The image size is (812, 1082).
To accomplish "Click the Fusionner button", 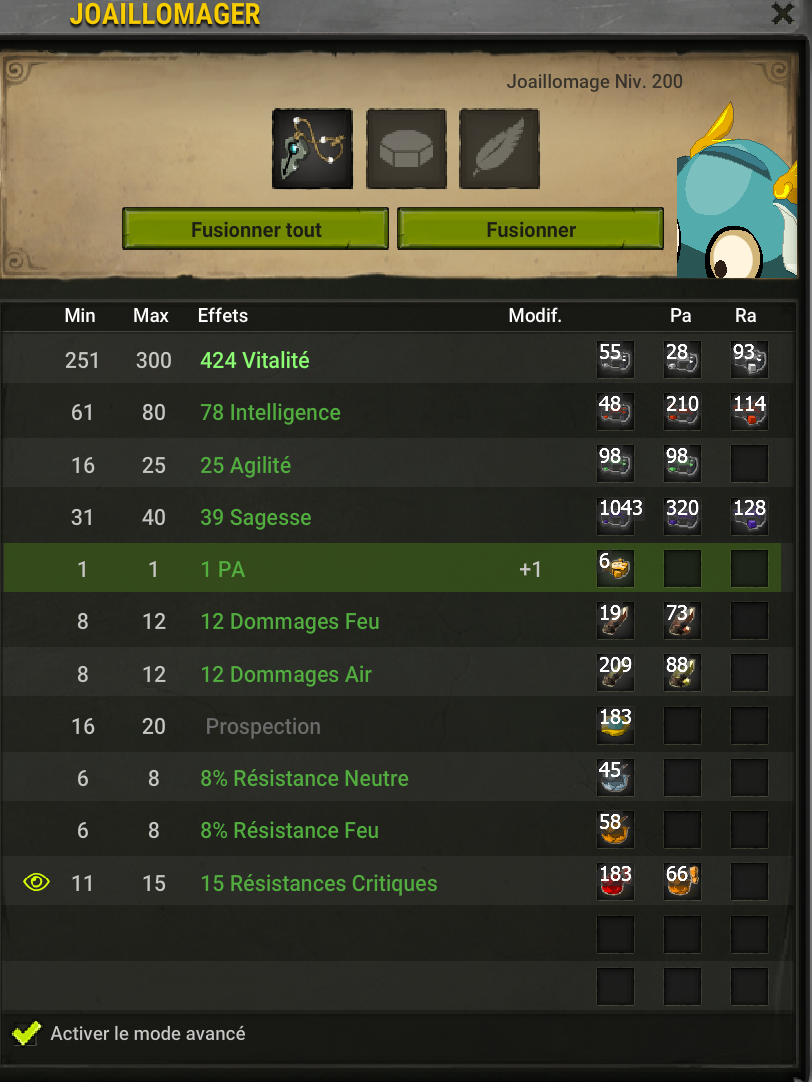I will pos(531,229).
